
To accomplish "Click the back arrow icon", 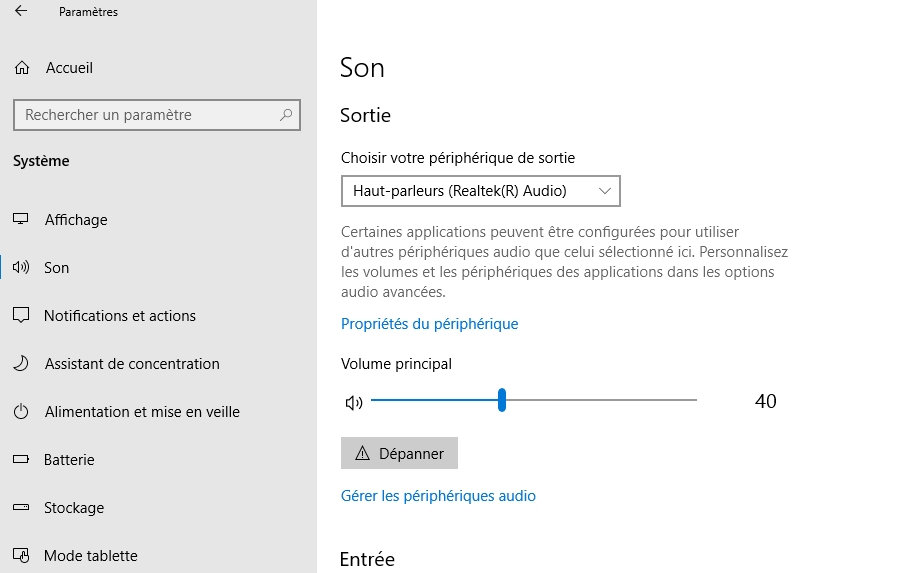I will tap(21, 12).
